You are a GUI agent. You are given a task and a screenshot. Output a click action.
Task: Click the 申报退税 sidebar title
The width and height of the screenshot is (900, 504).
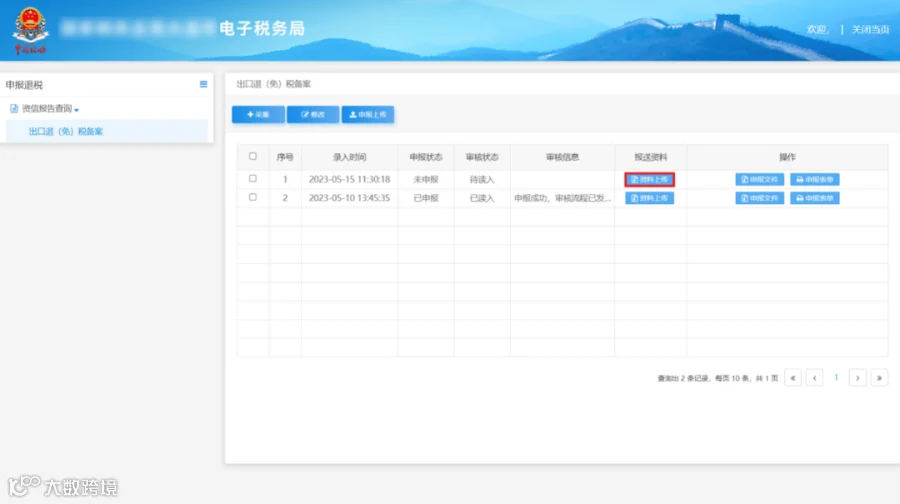coord(24,85)
